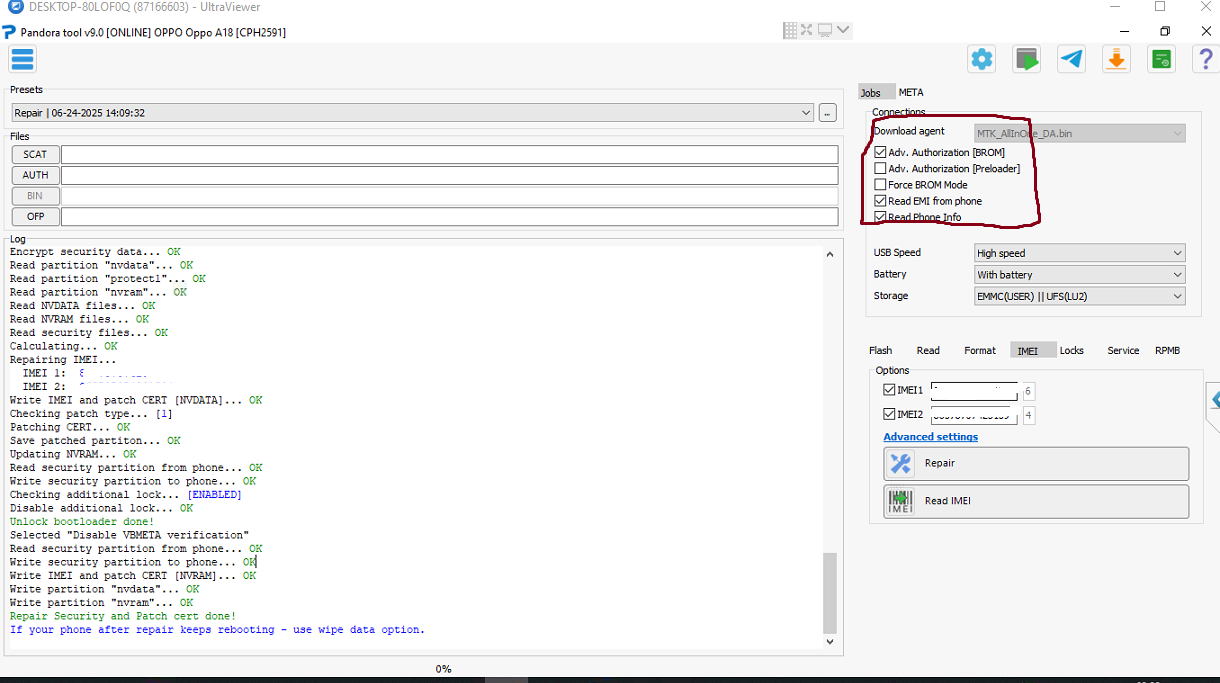Viewport: 1220px width, 683px height.
Task: Switch to the Flash tab
Action: 880,350
